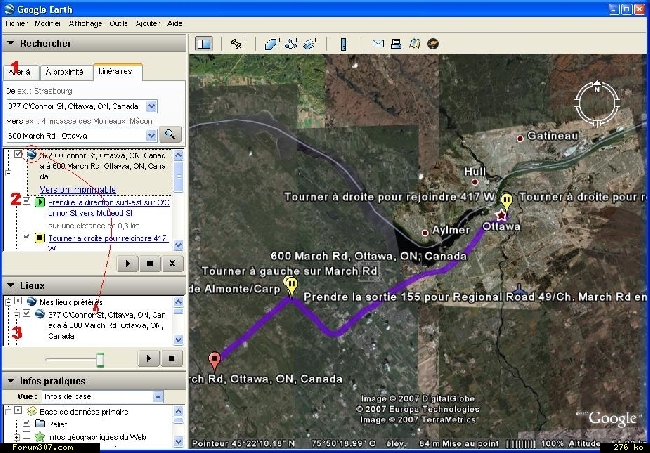Toggle the sidebar panel toolbar icon
This screenshot has height=453, width=650.
pos(204,44)
